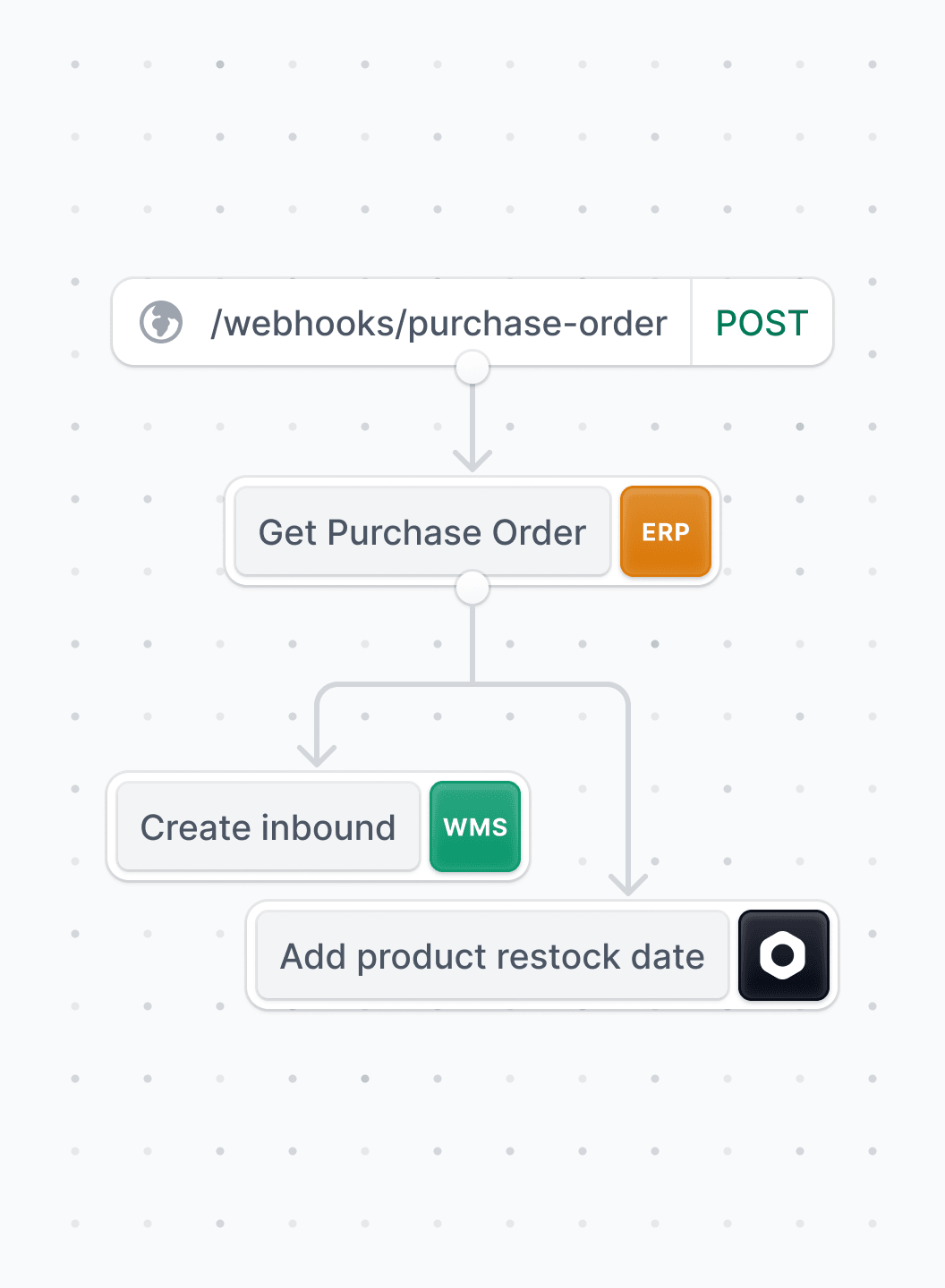Select the connector line between webhook and Get Purchase Order

[472, 419]
